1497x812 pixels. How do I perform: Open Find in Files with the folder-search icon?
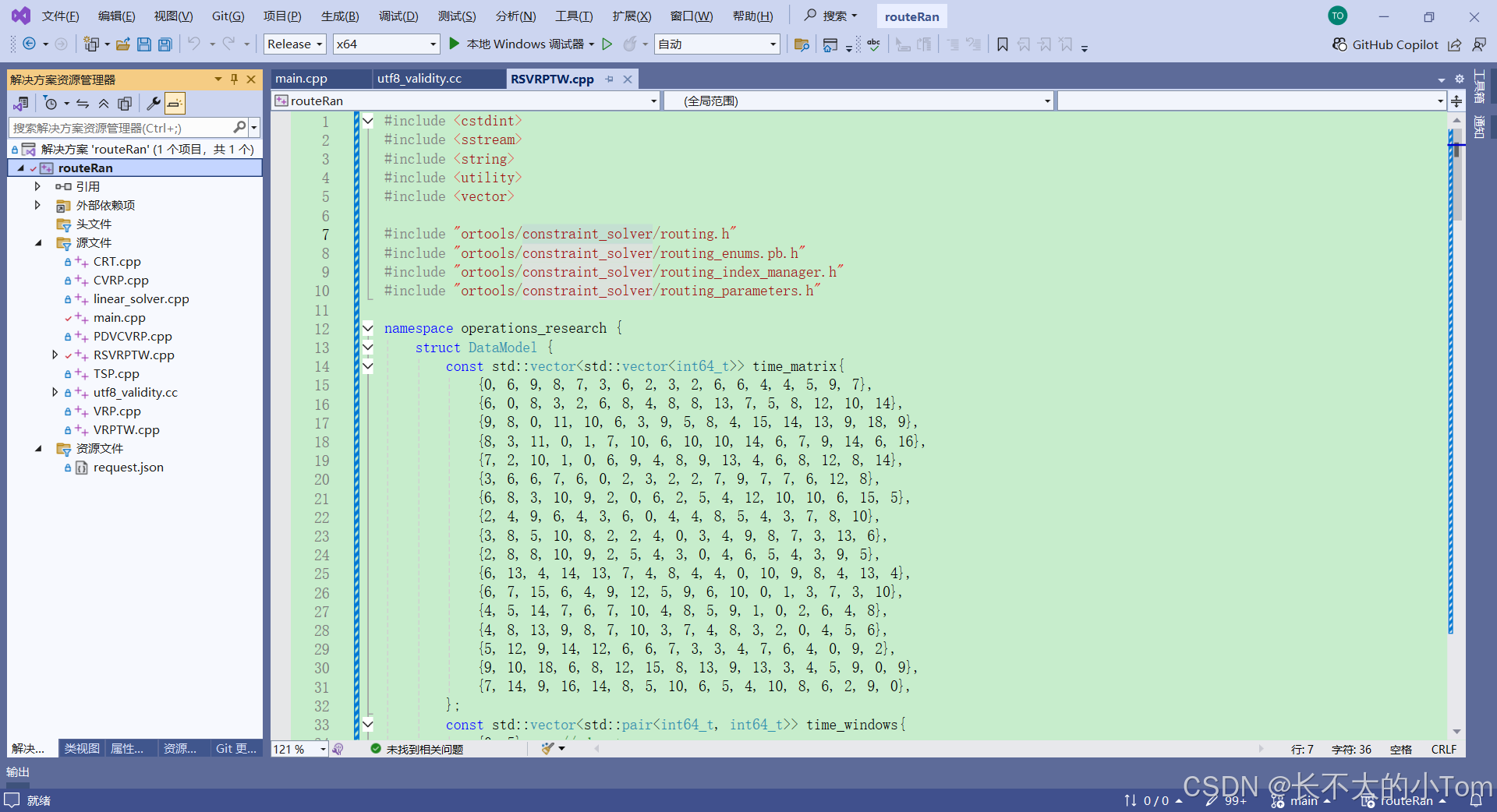[x=801, y=44]
